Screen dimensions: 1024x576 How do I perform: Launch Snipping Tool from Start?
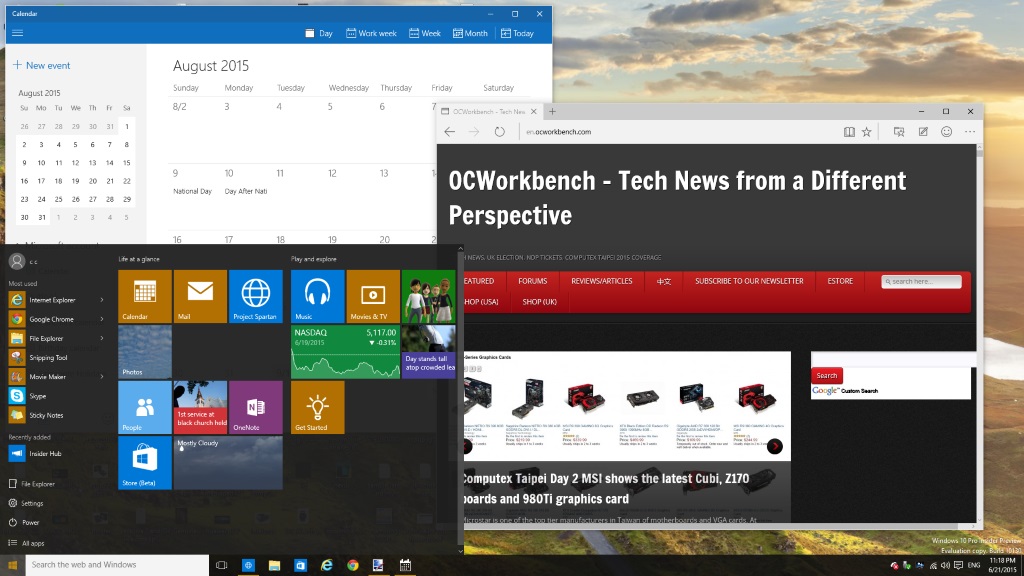click(x=48, y=358)
